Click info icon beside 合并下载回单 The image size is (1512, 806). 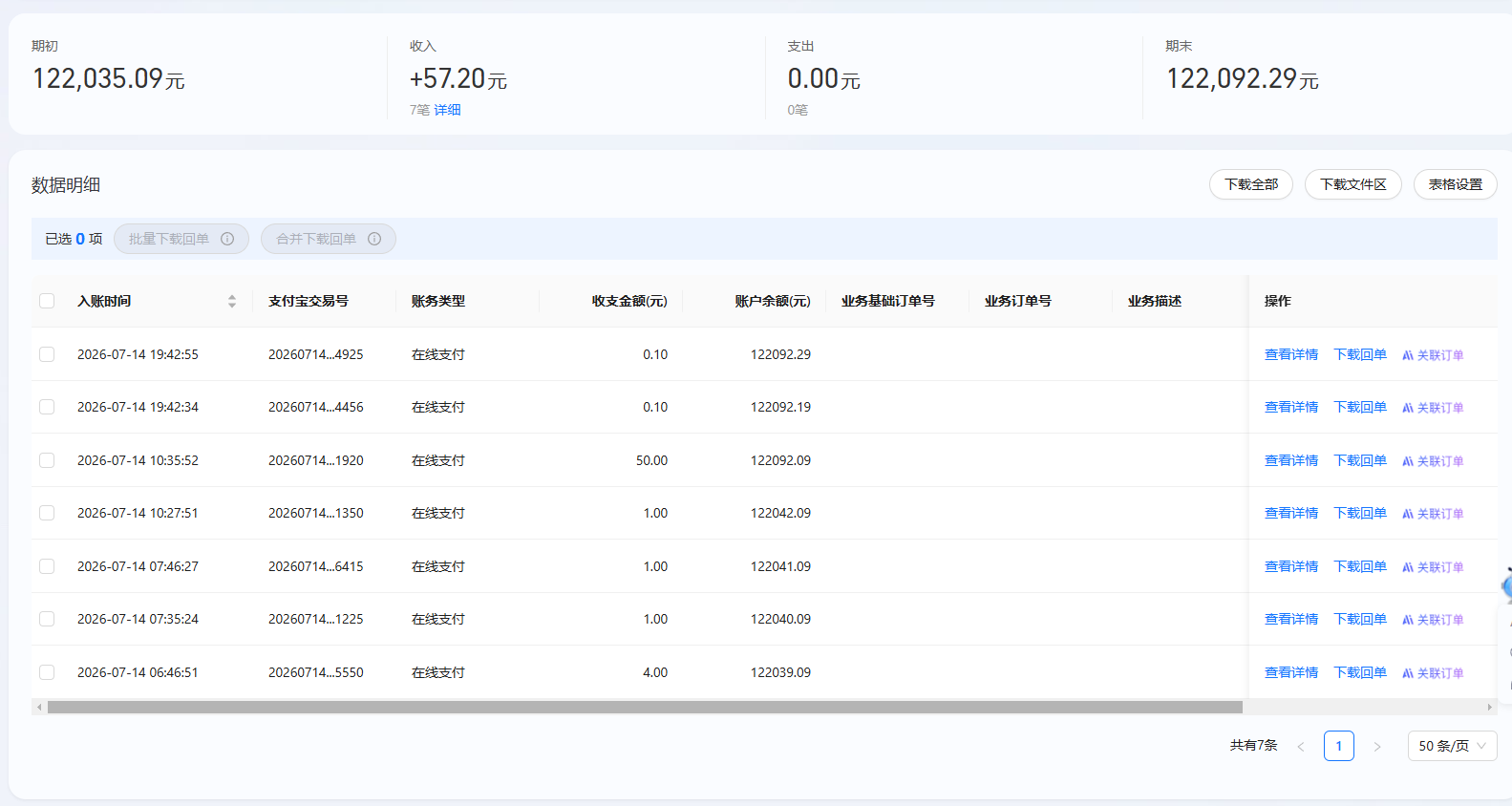click(374, 239)
